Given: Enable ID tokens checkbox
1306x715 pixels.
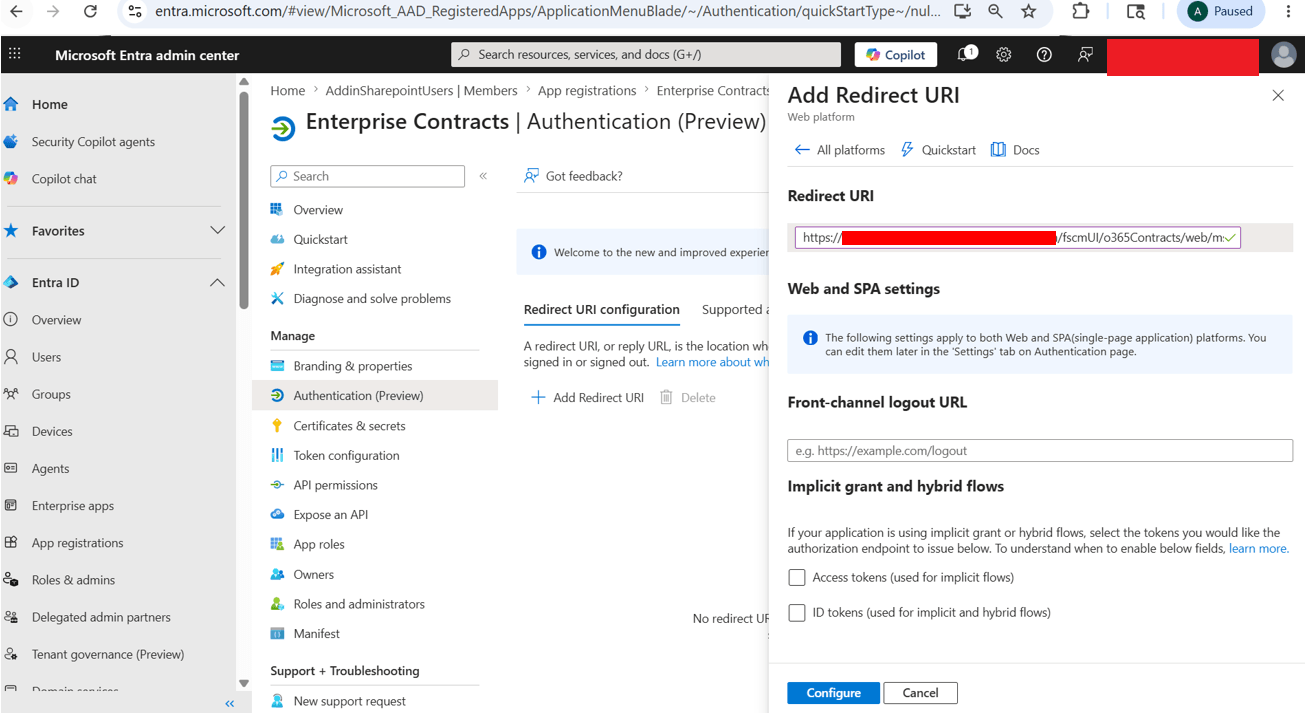Looking at the screenshot, I should [797, 613].
